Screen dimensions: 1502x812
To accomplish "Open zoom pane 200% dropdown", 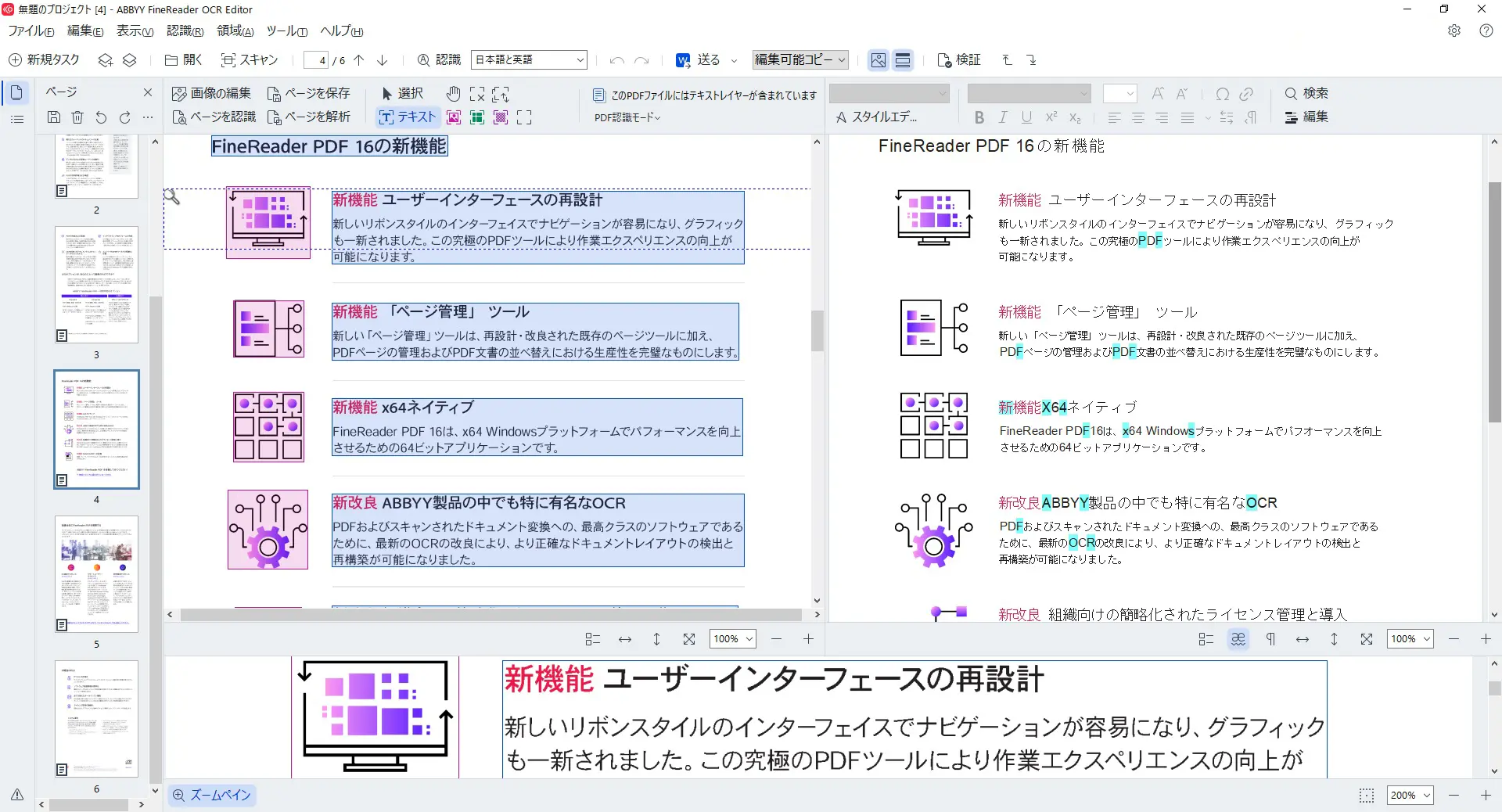I will 1410,795.
